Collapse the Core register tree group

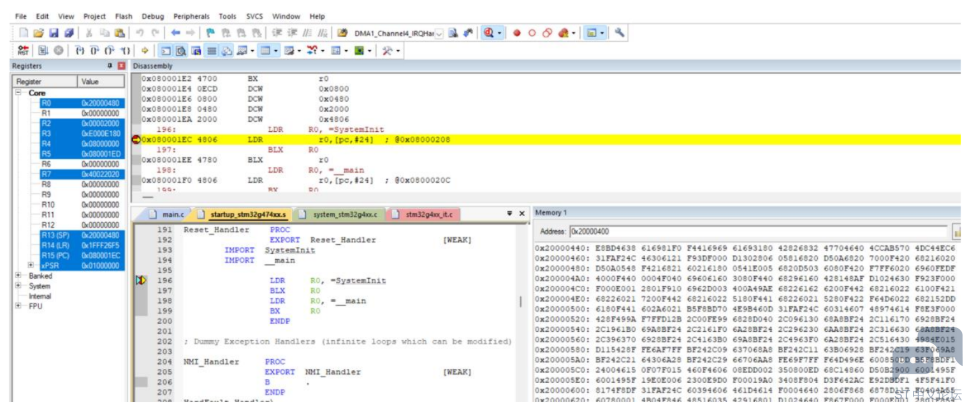point(19,93)
